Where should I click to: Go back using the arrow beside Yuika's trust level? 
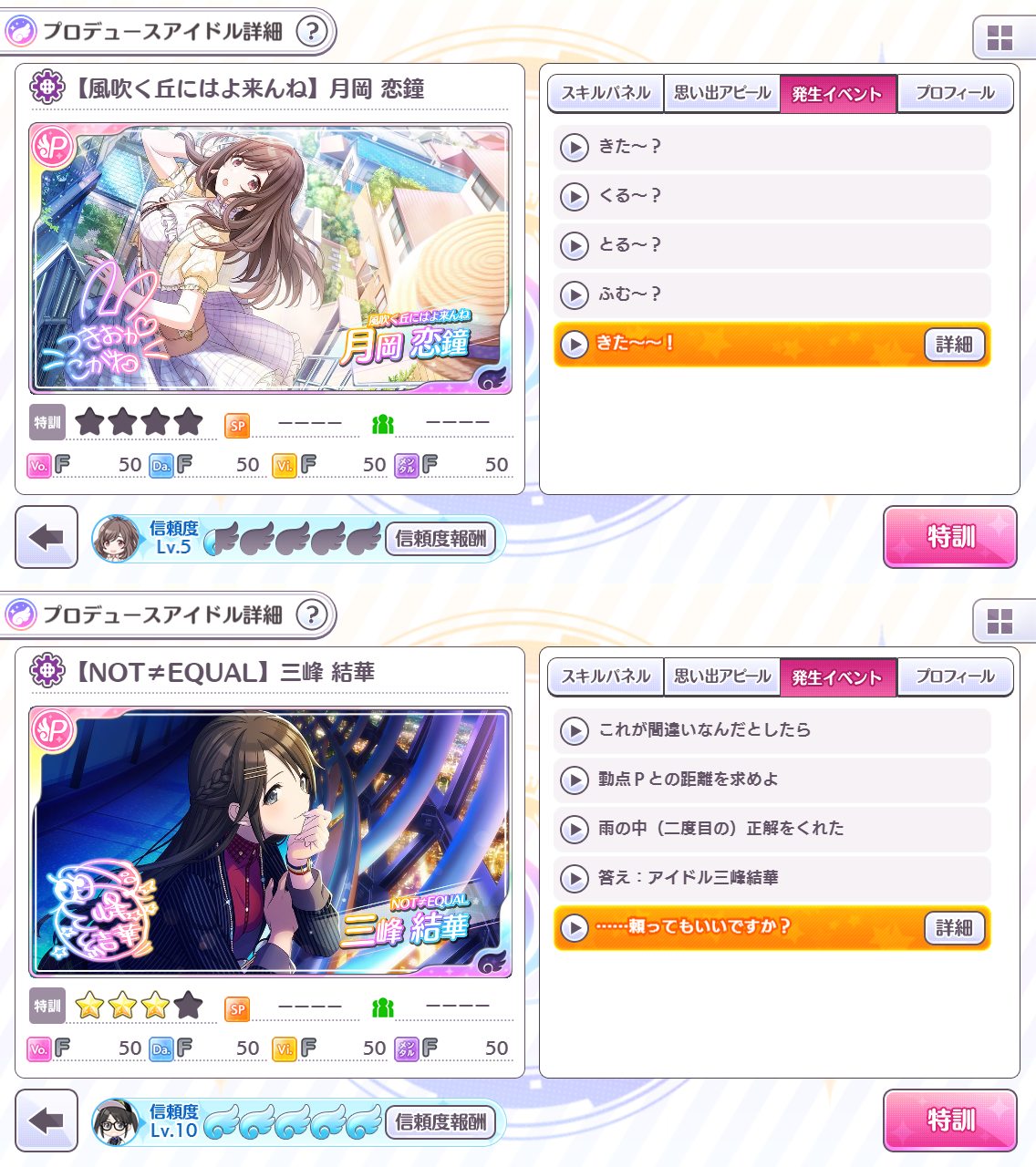[x=47, y=1121]
